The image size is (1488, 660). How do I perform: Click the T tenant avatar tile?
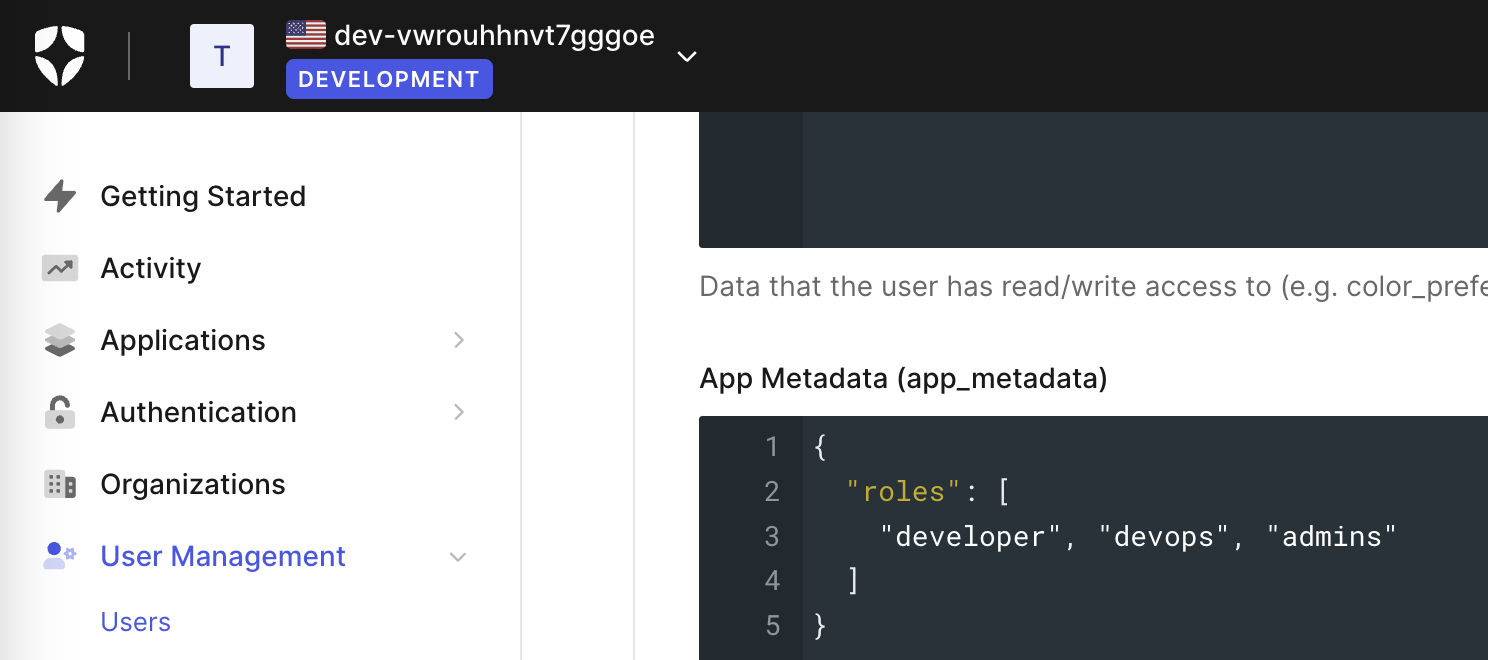222,56
